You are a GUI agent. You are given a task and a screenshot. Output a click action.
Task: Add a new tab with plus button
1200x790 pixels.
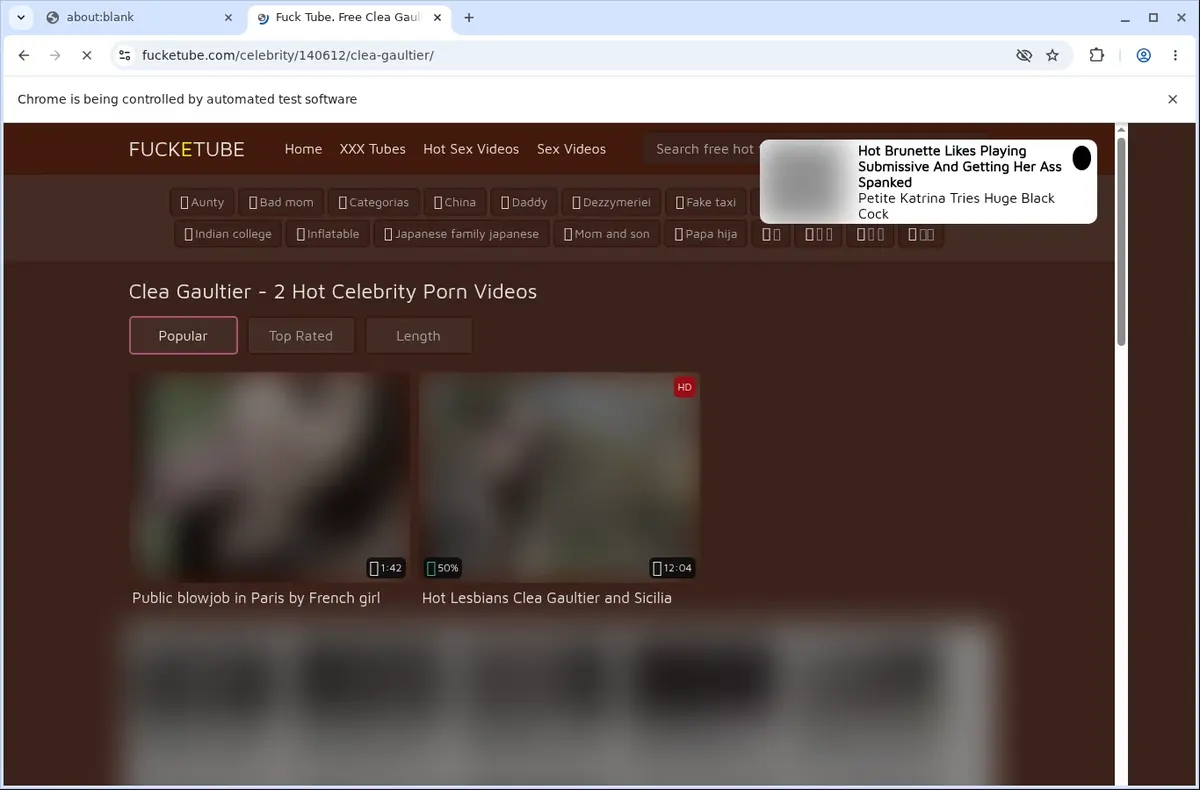coord(469,17)
